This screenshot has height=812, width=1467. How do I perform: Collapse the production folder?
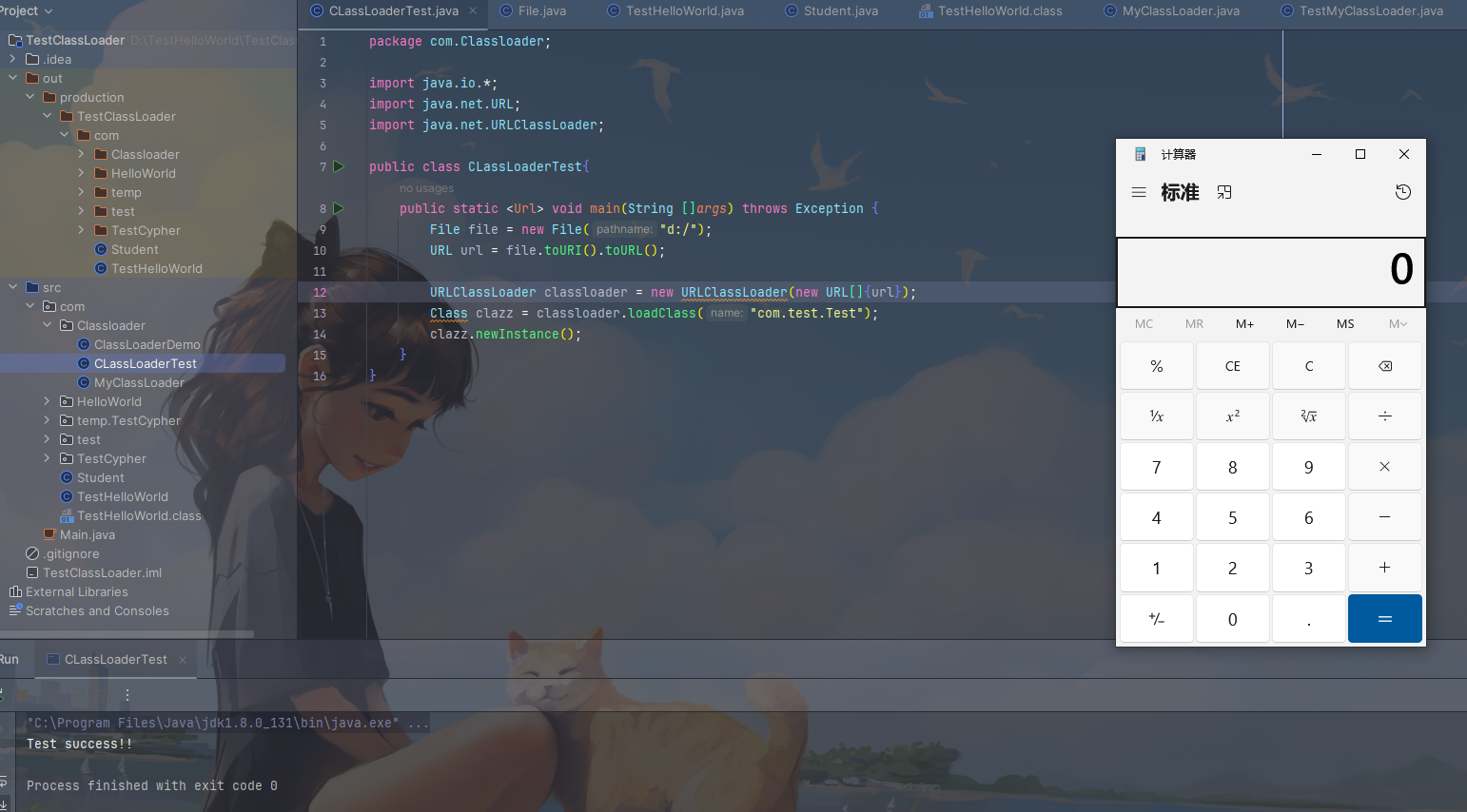29,97
